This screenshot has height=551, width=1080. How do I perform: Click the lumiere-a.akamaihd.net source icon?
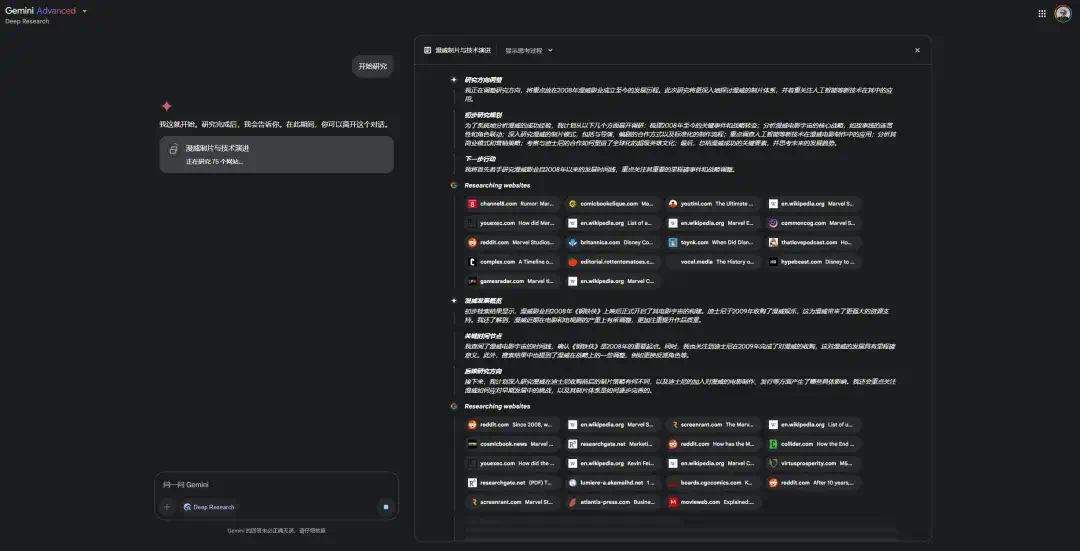[572, 483]
